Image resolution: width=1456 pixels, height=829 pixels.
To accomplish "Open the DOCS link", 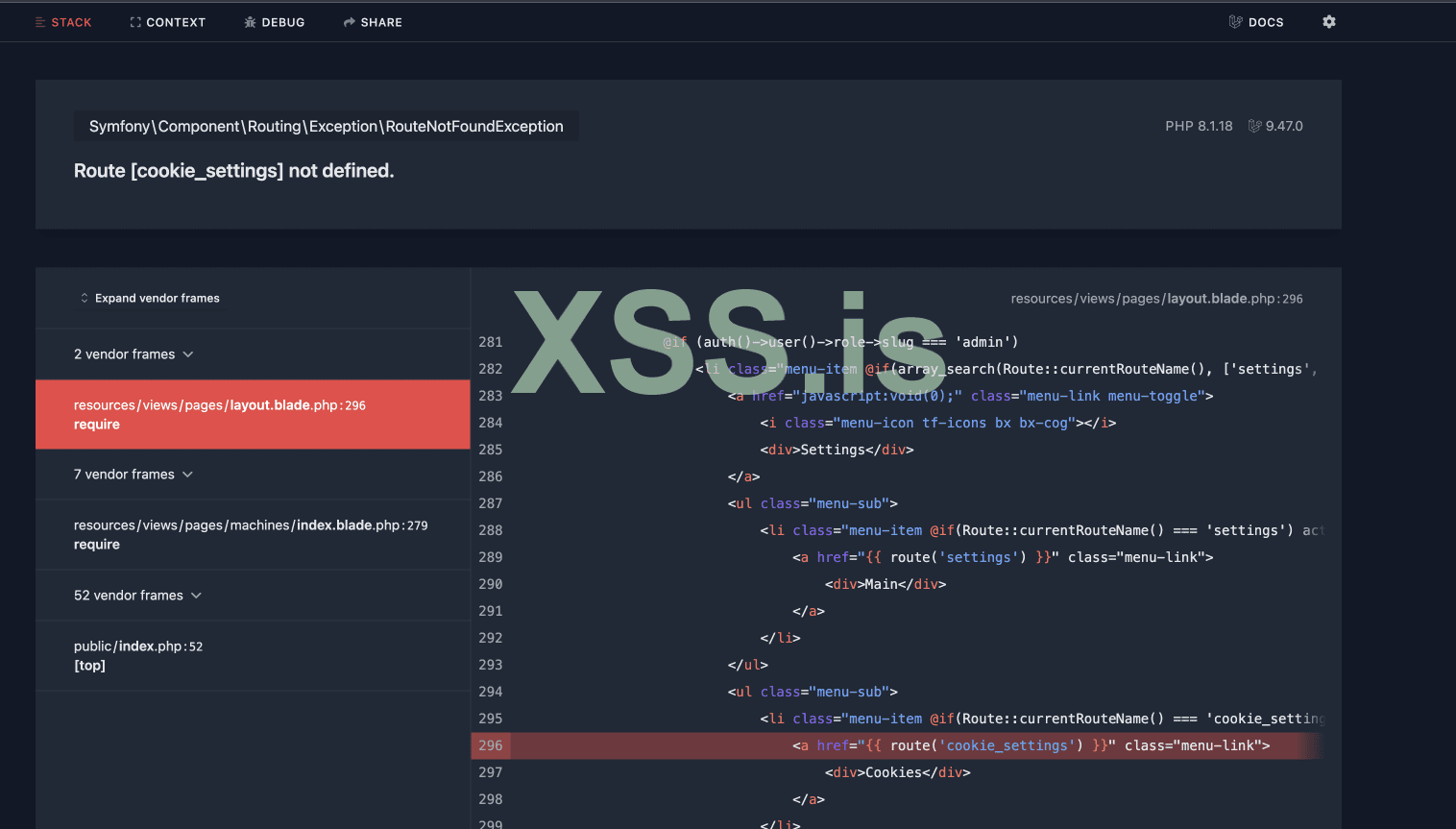I will pos(1256,22).
